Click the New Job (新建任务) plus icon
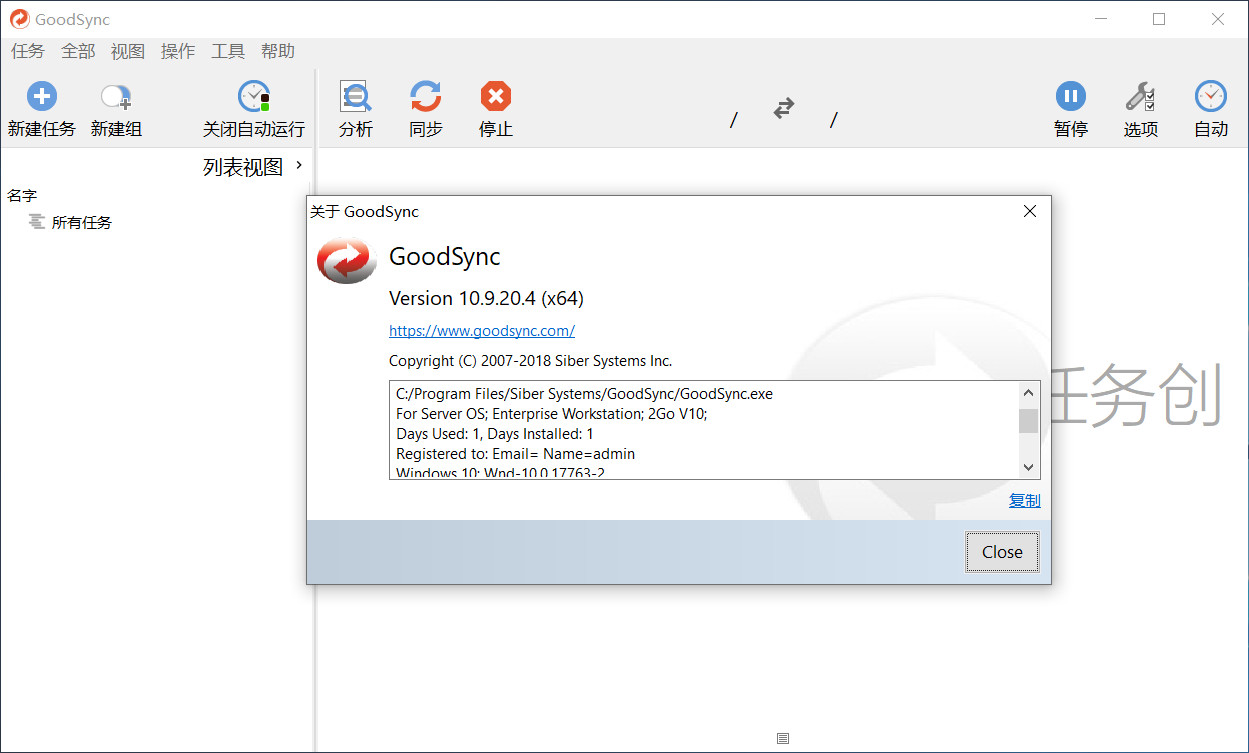Screen dimensions: 1249x753 [41, 97]
